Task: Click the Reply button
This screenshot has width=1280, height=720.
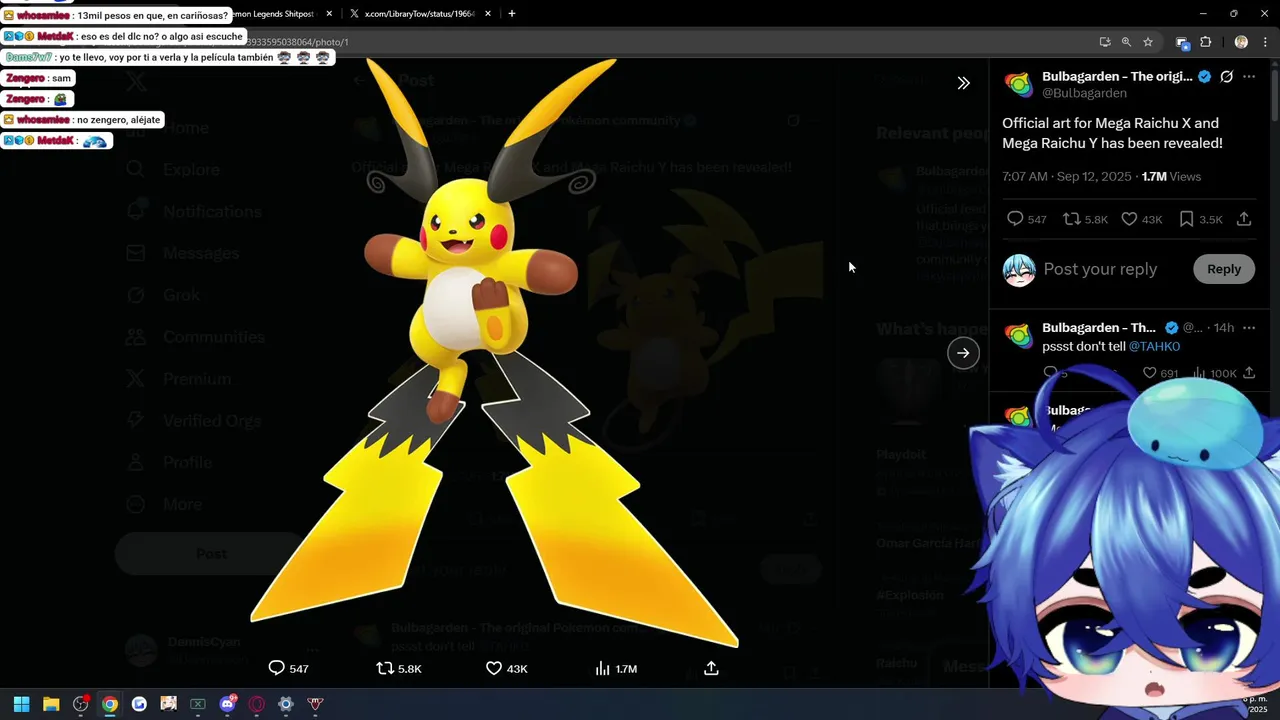Action: (x=1223, y=269)
